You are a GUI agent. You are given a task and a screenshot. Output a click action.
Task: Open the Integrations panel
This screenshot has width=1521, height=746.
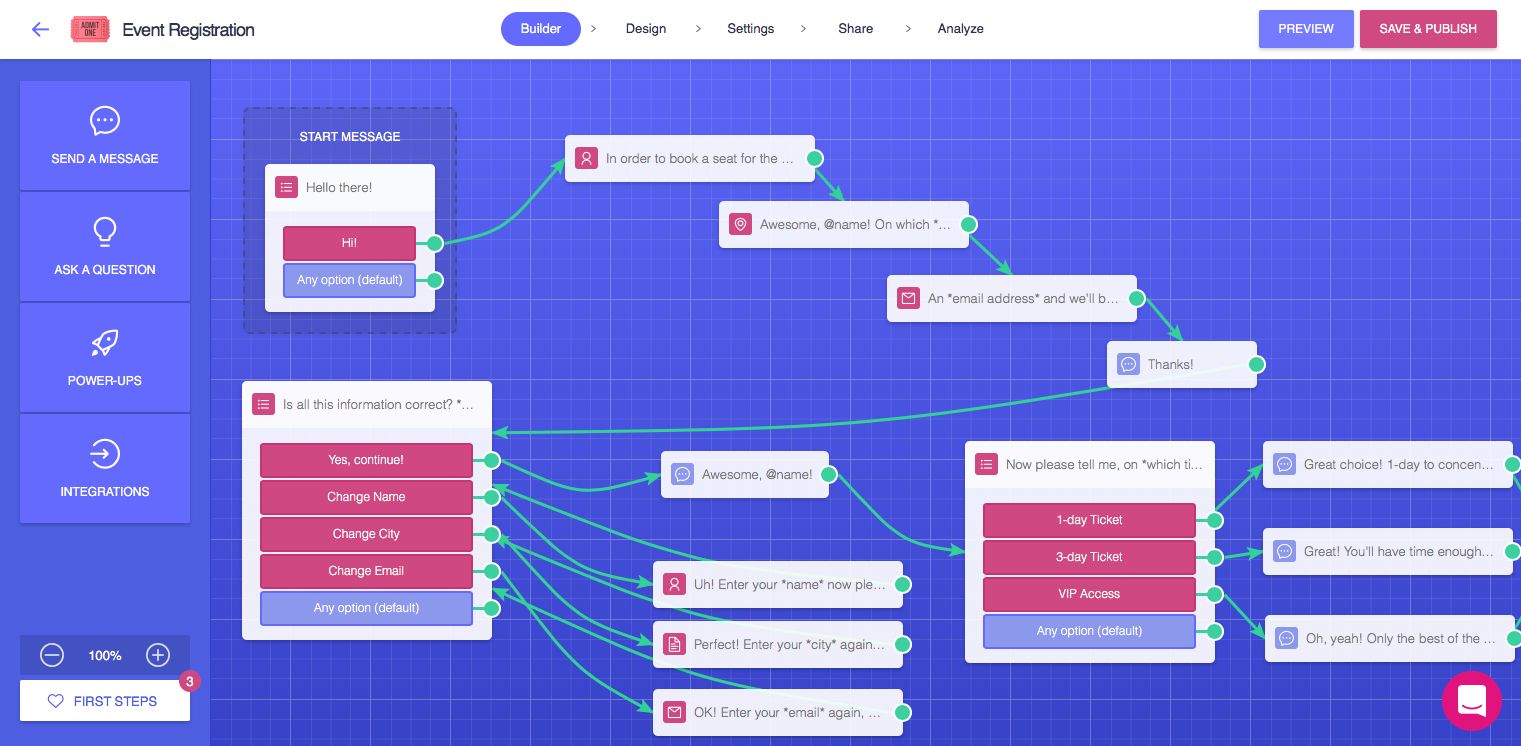pos(105,469)
